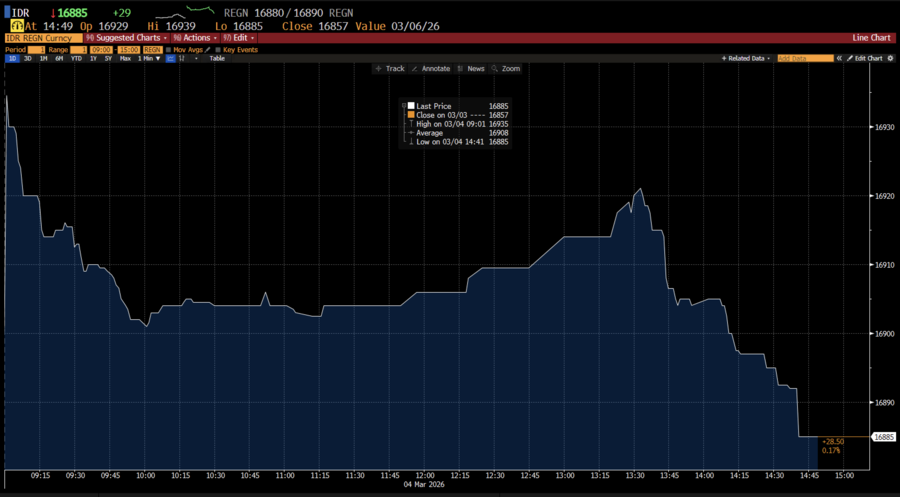Select the YTD range tab
The width and height of the screenshot is (900, 497).
click(76, 58)
